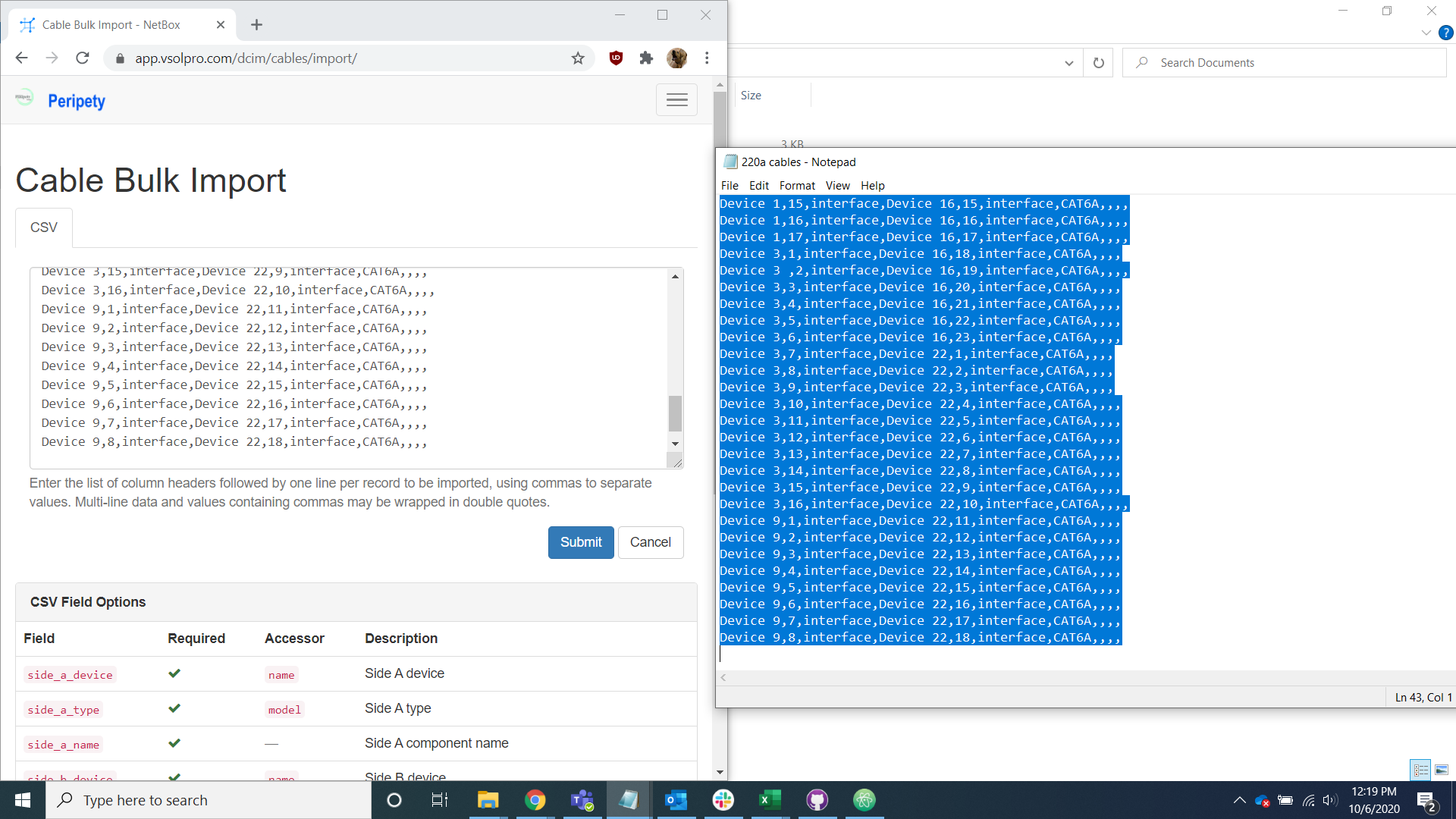Screen dimensions: 1456x819
Task: Show hidden system tray icons
Action: click(x=1239, y=800)
